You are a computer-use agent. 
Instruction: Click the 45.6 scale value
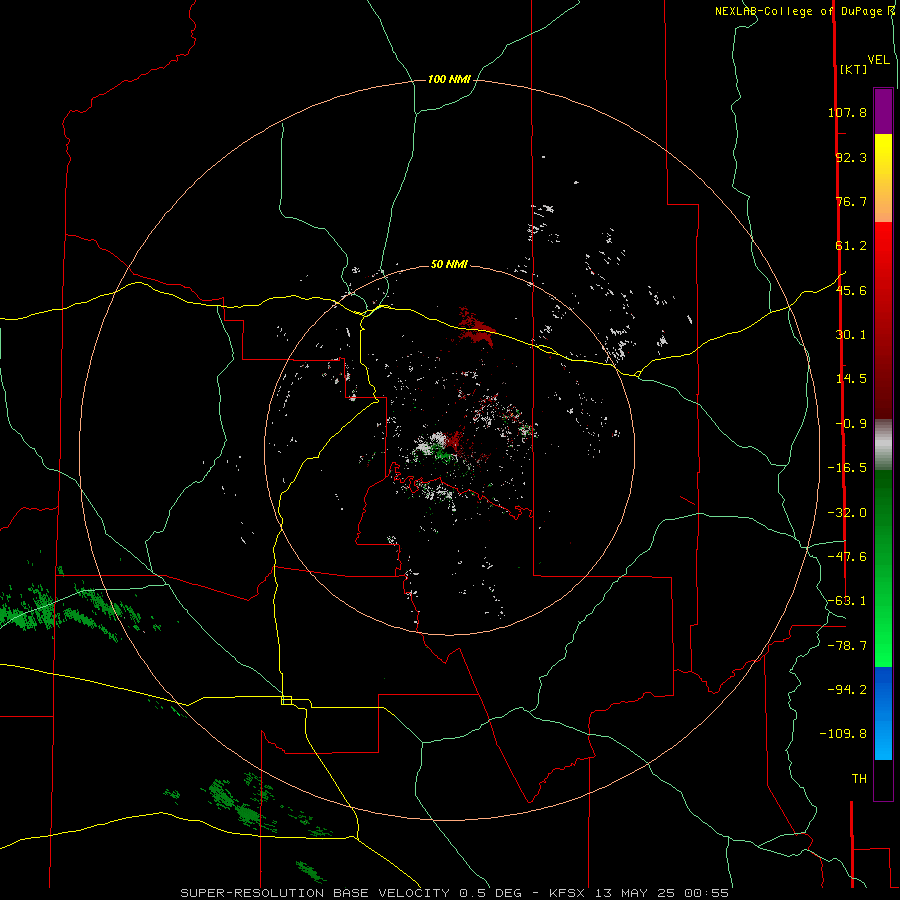coord(851,290)
